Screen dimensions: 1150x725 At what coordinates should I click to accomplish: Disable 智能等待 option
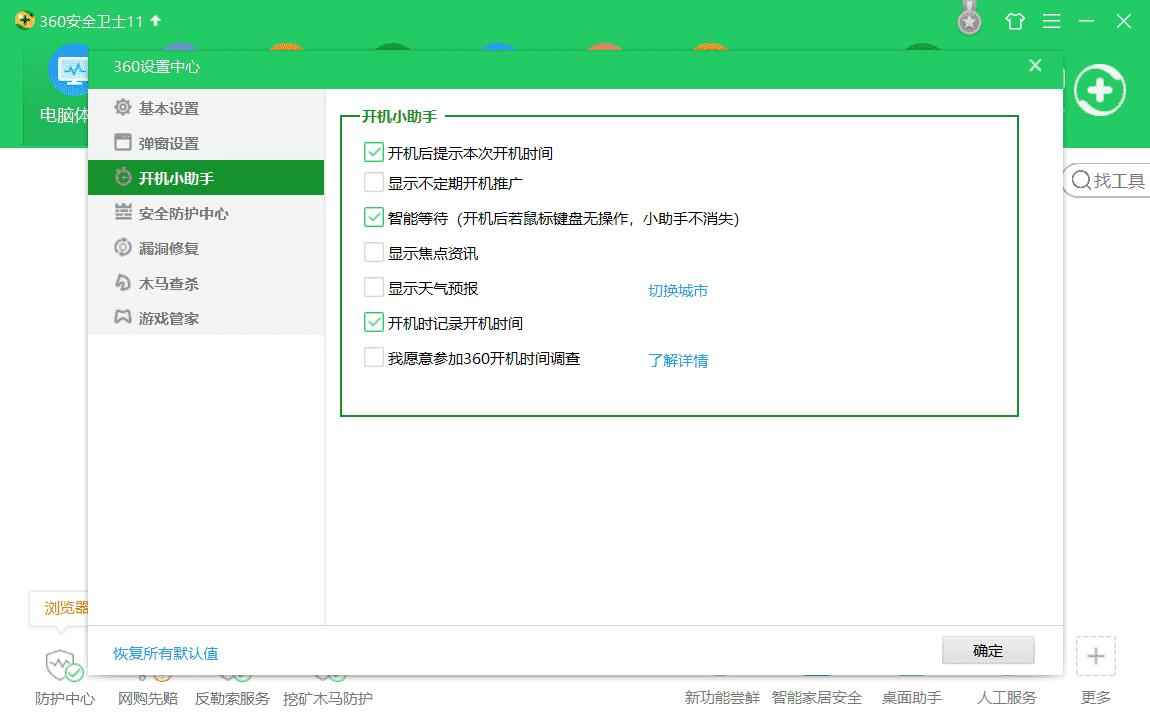click(x=374, y=218)
